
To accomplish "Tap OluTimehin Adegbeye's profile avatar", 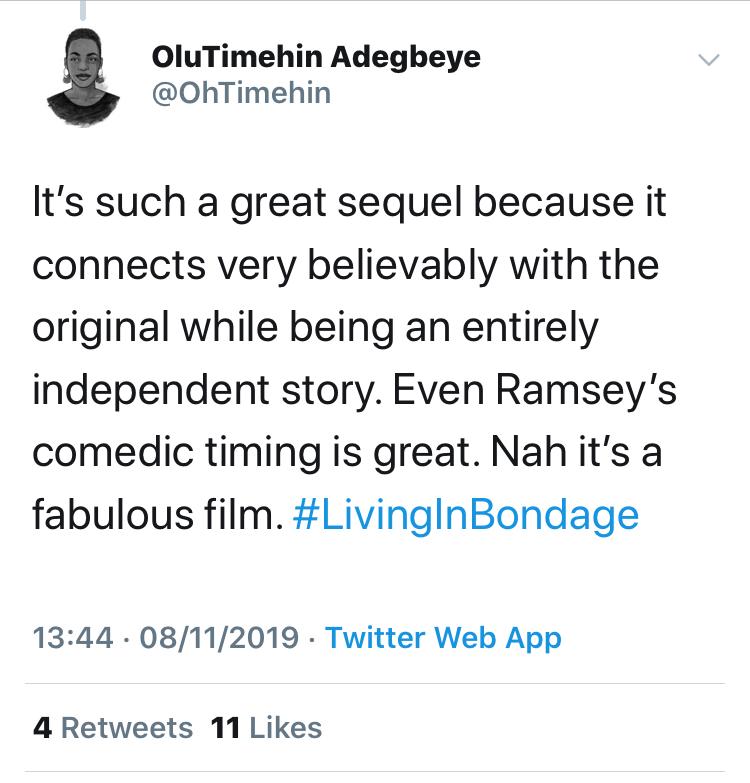I will coord(82,74).
